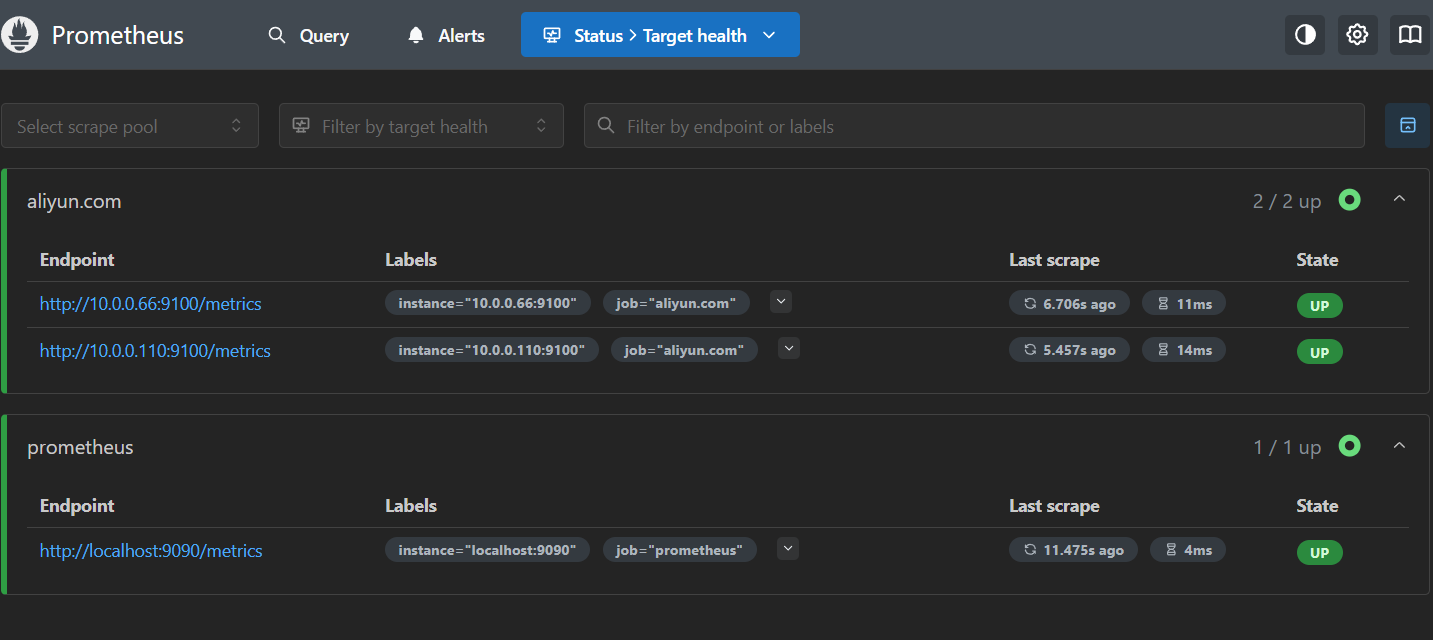Open the Alerts page
The height and width of the screenshot is (640, 1433).
tap(446, 35)
